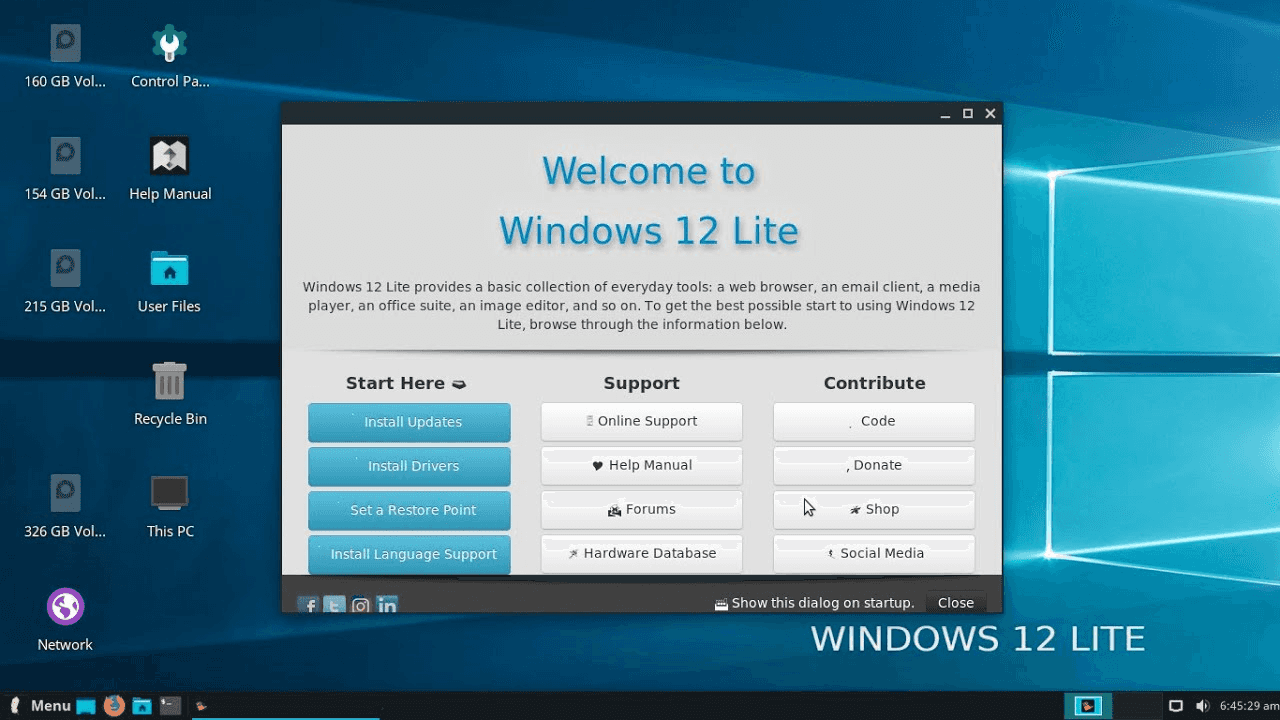This screenshot has width=1280, height=720.
Task: Launch Firefox from the taskbar
Action: click(114, 705)
